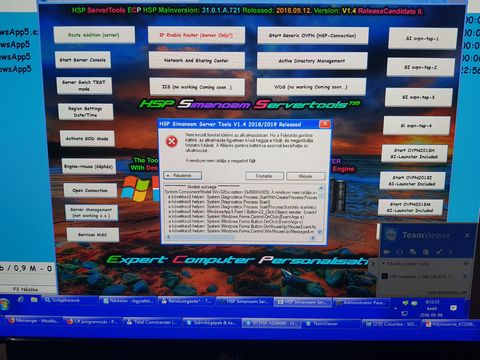
Task: Click the network tray icon
Action: tap(405, 314)
